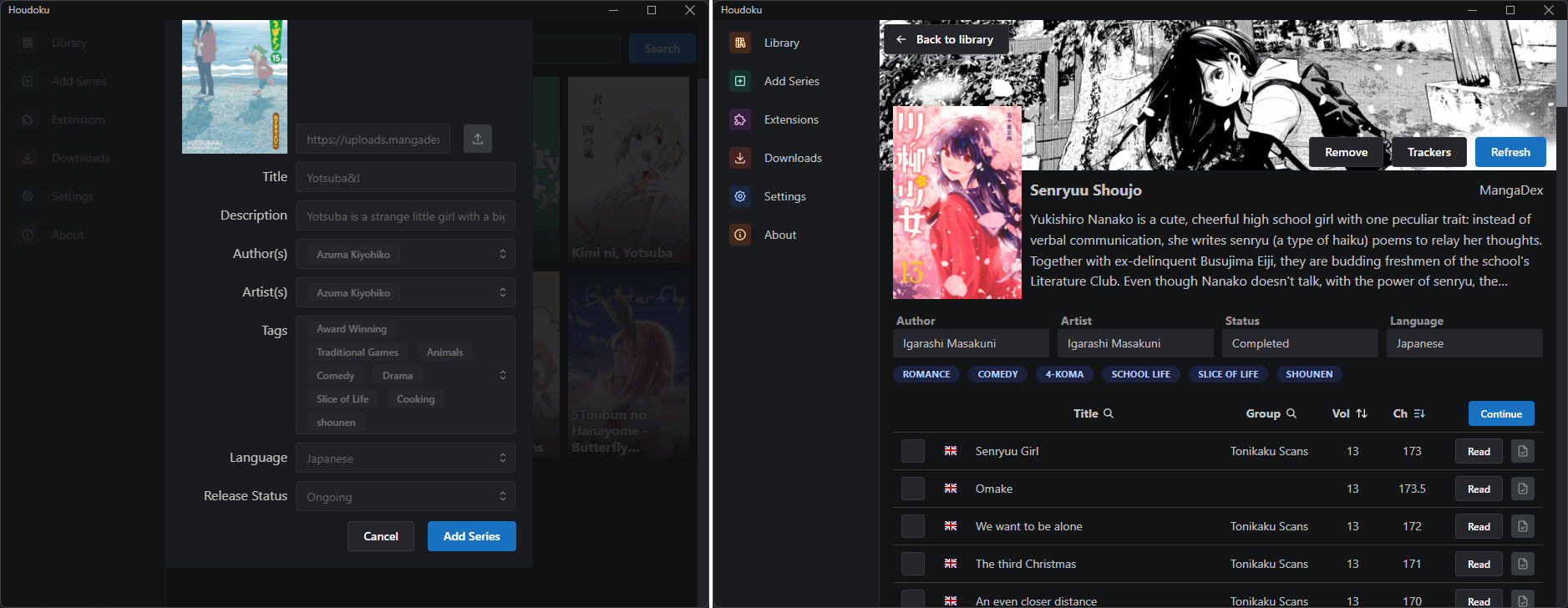The width and height of the screenshot is (1568, 608).
Task: Click Back to library
Action: (946, 39)
